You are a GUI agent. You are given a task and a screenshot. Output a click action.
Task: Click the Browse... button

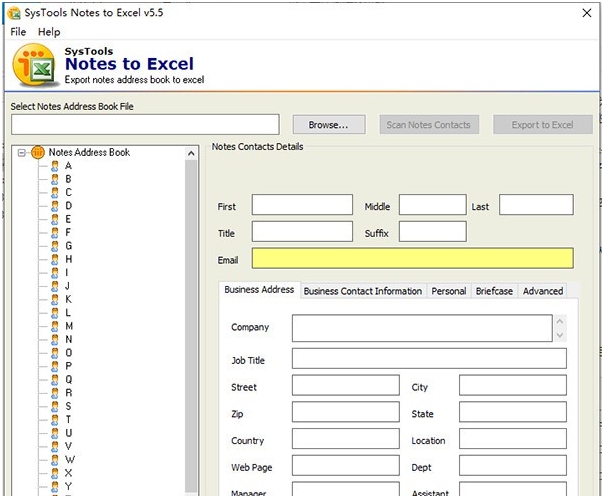click(329, 125)
